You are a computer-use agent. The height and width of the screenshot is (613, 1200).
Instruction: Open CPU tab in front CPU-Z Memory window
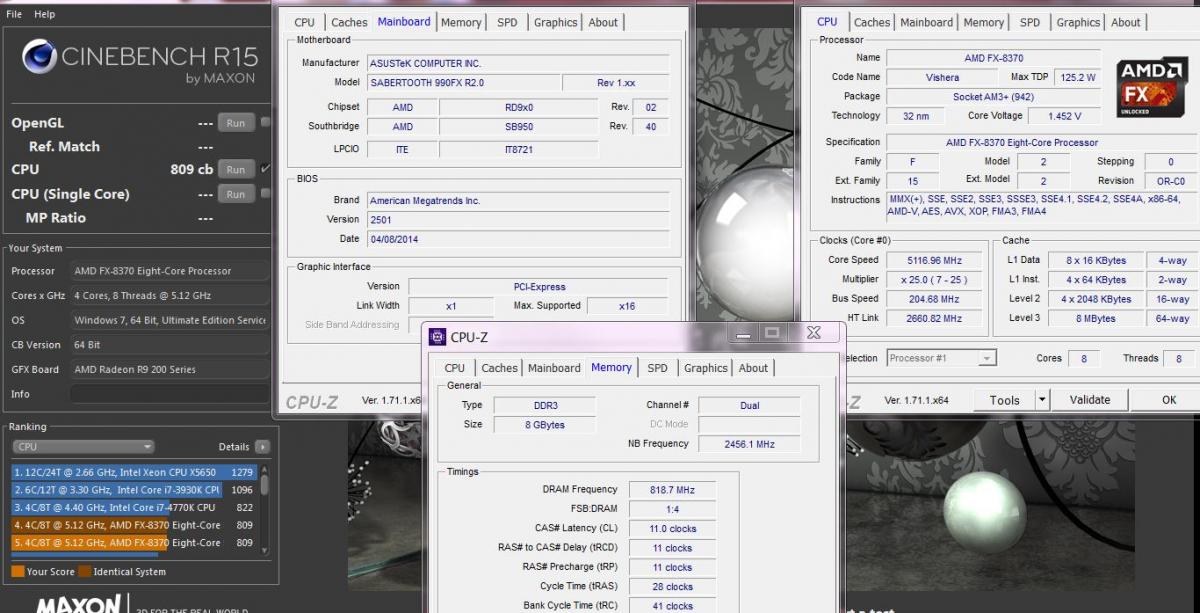(x=455, y=368)
